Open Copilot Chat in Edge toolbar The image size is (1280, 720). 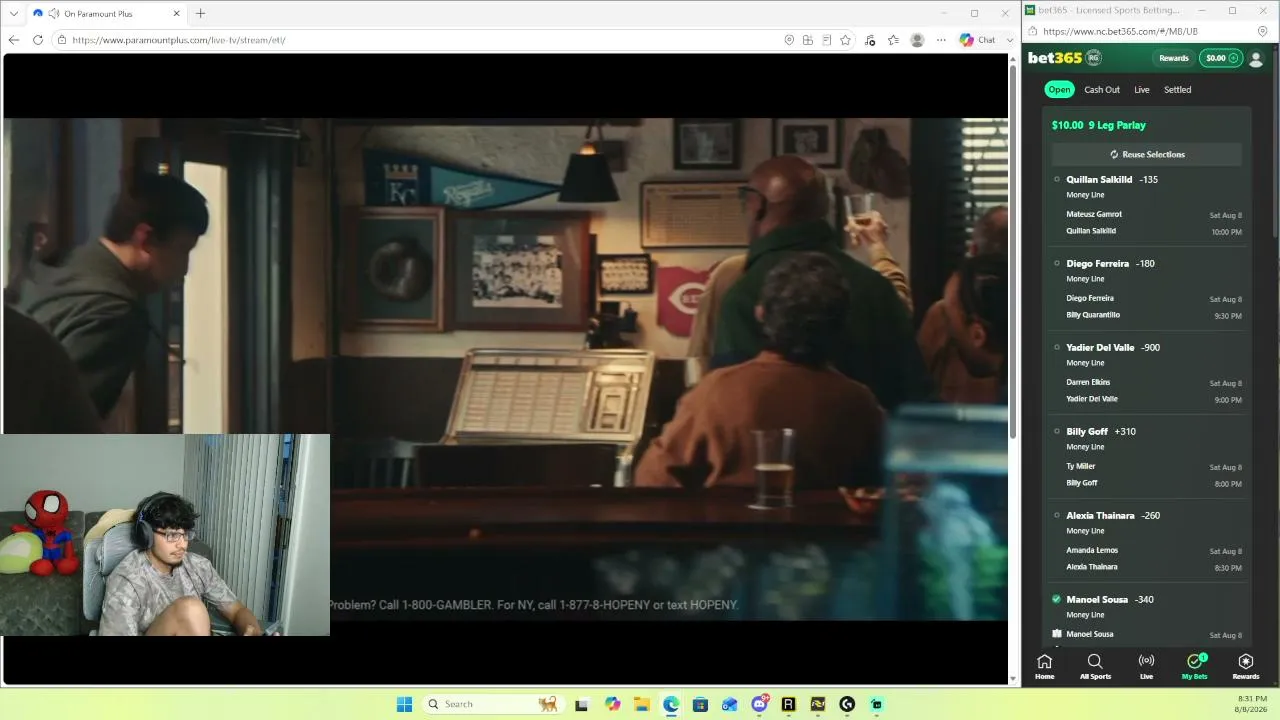click(978, 40)
